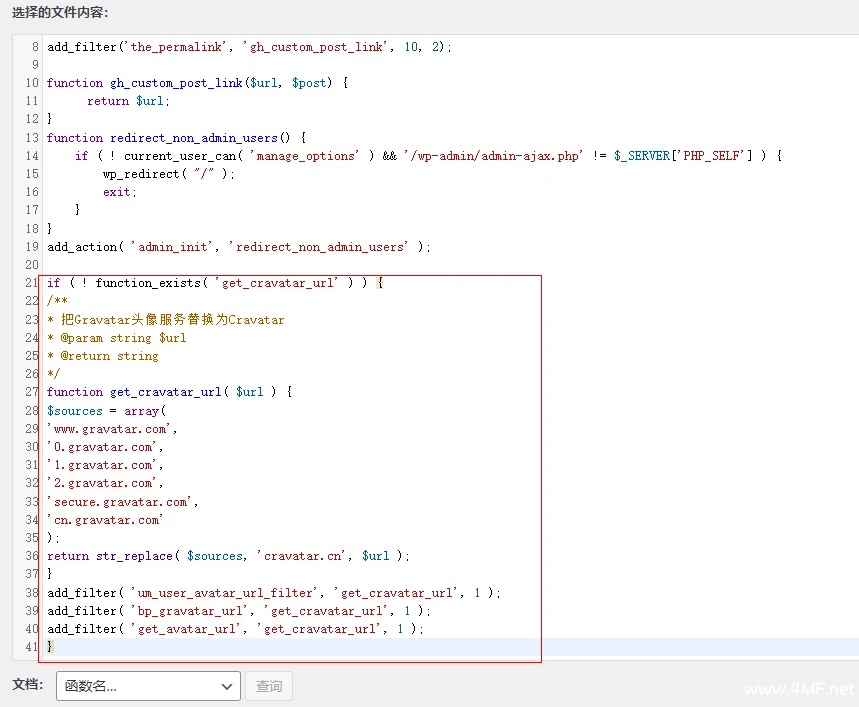Click function gh_custom_post_link declaration line
Image resolution: width=859 pixels, height=707 pixels.
(196, 83)
